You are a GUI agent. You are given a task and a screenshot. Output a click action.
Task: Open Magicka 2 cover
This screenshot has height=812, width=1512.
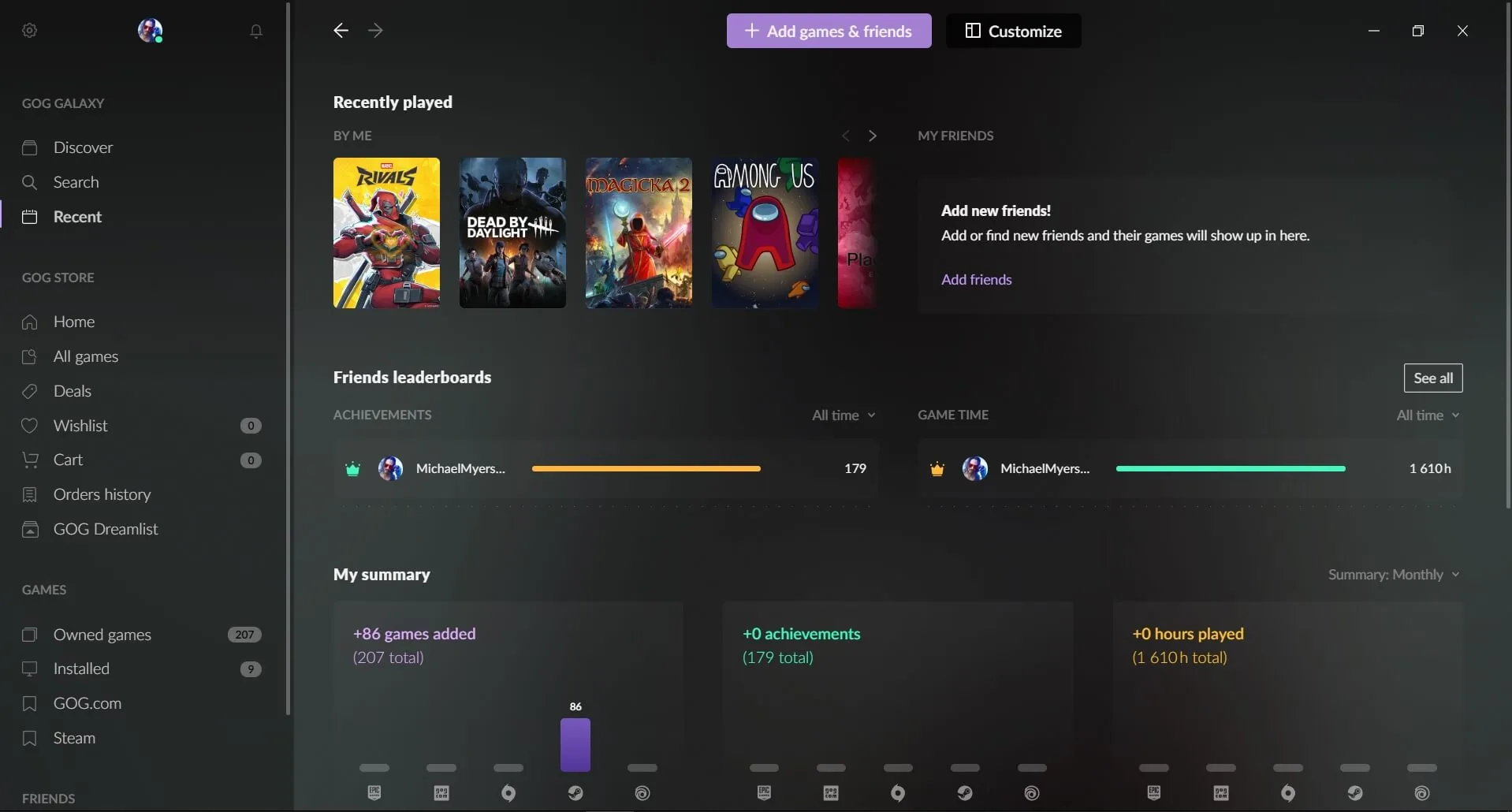click(x=639, y=233)
